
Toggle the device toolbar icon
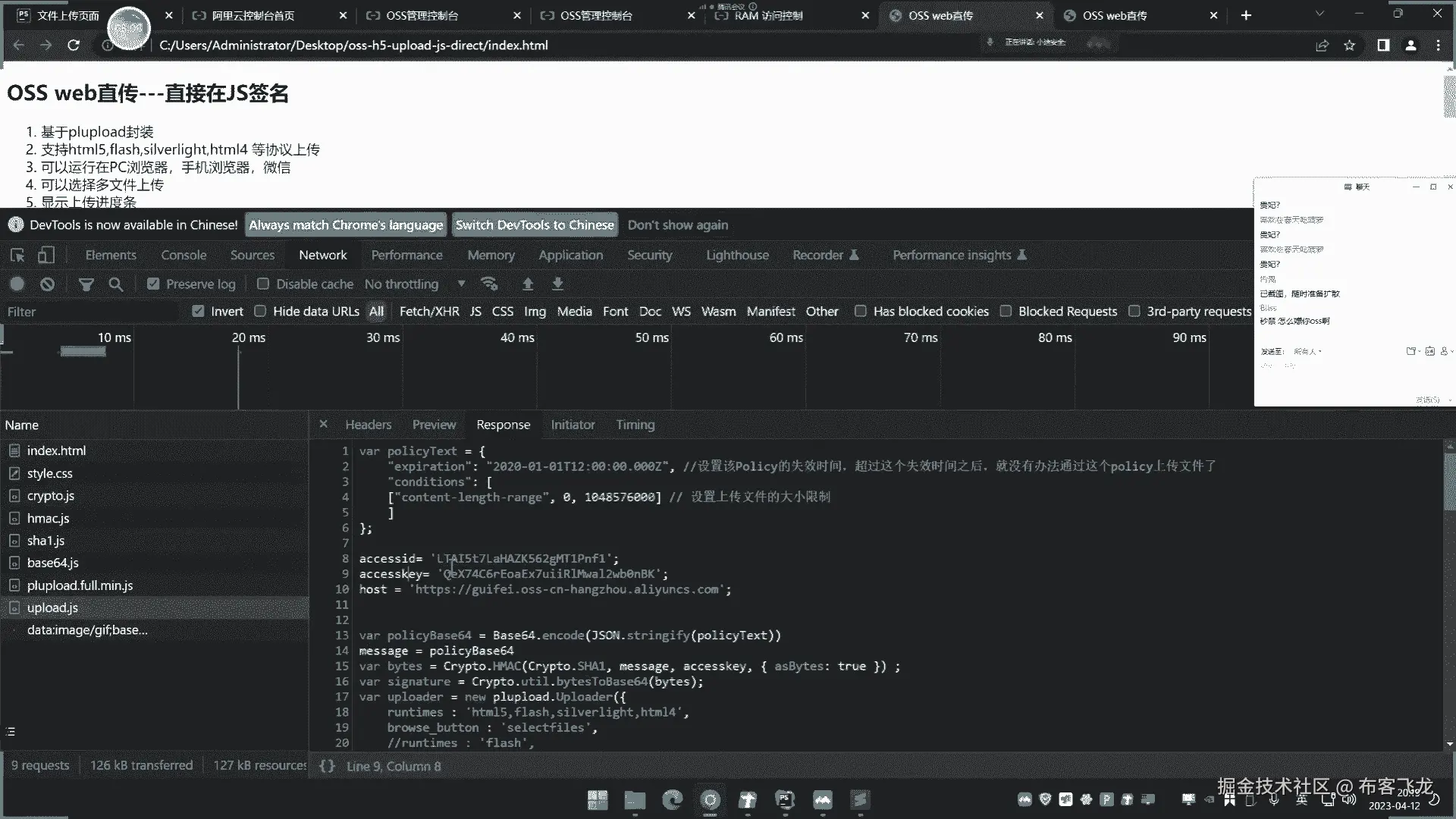click(x=46, y=256)
